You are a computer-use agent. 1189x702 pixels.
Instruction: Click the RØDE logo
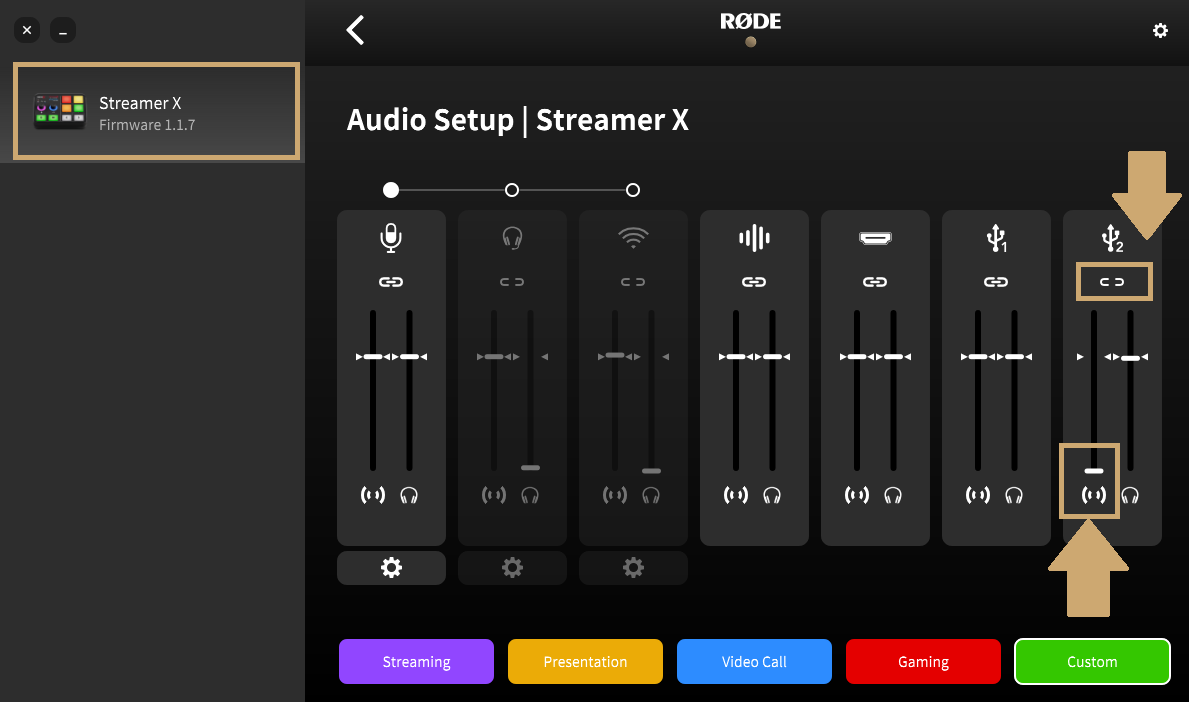[x=751, y=22]
